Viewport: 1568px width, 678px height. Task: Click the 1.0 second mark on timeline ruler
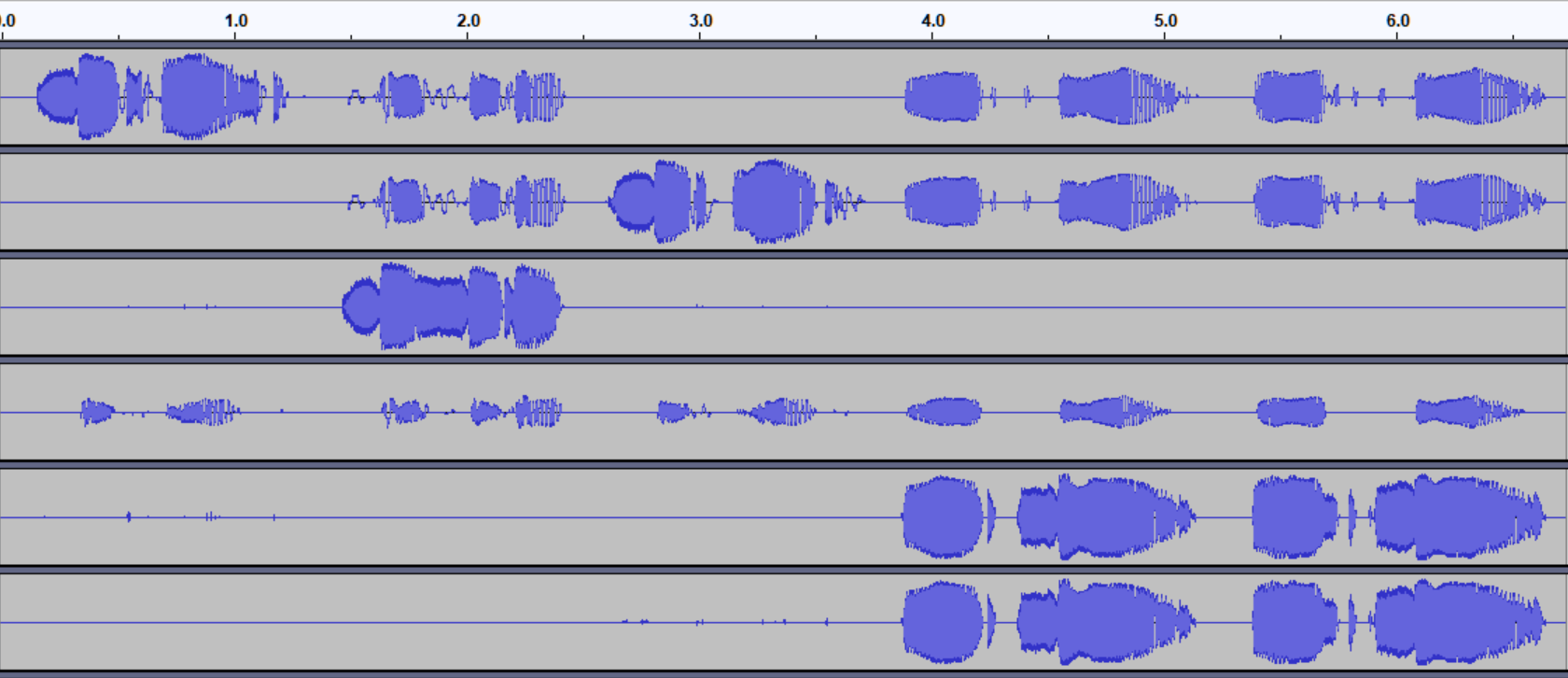pyautogui.click(x=236, y=21)
